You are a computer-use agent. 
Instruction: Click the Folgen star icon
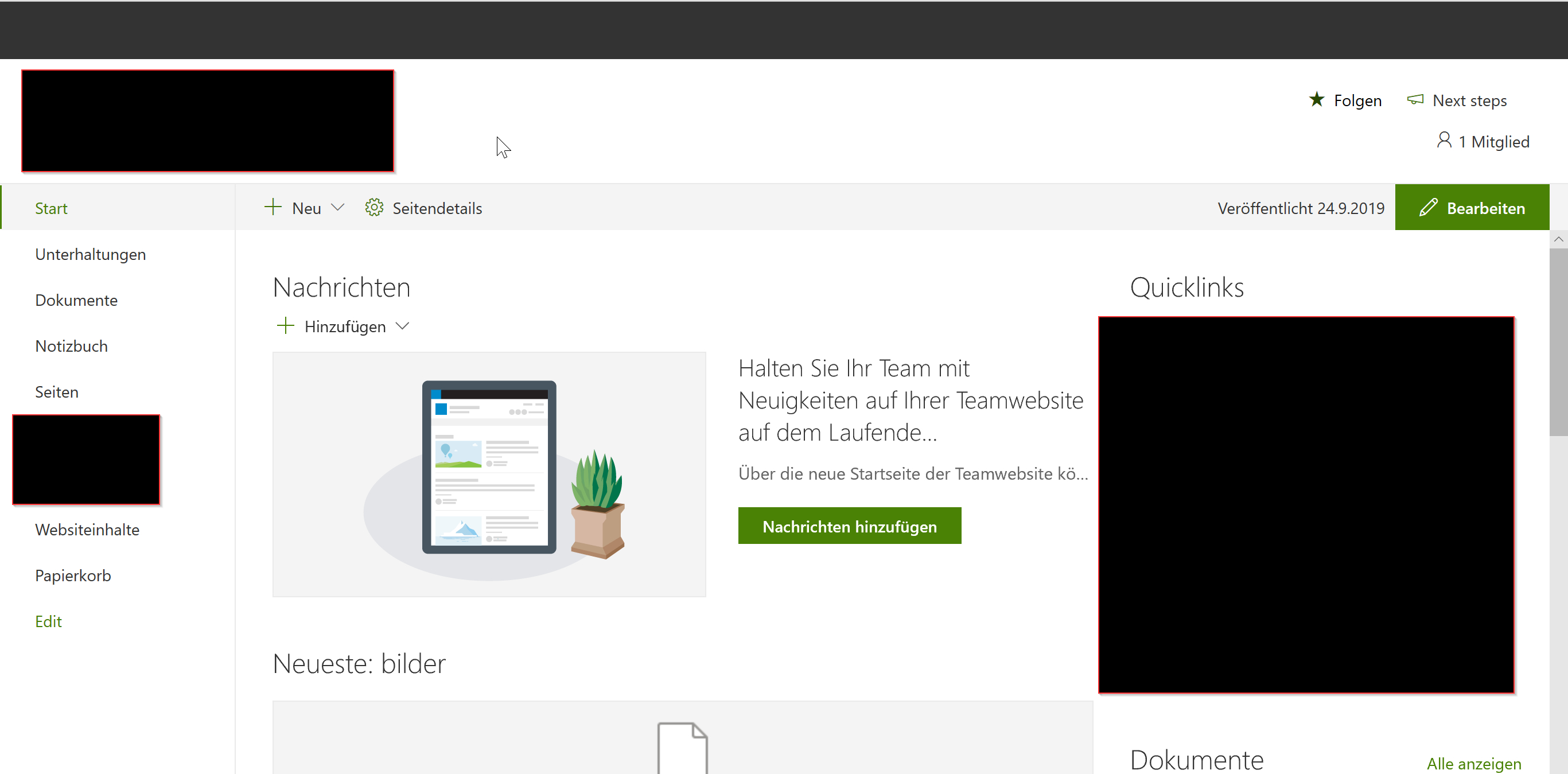click(1317, 99)
